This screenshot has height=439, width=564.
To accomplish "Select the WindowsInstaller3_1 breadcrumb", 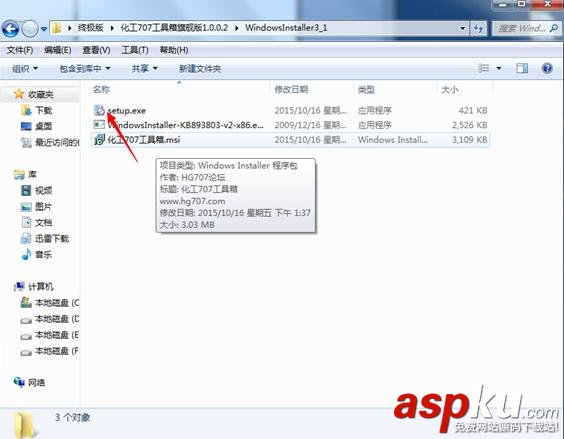I will (286, 28).
